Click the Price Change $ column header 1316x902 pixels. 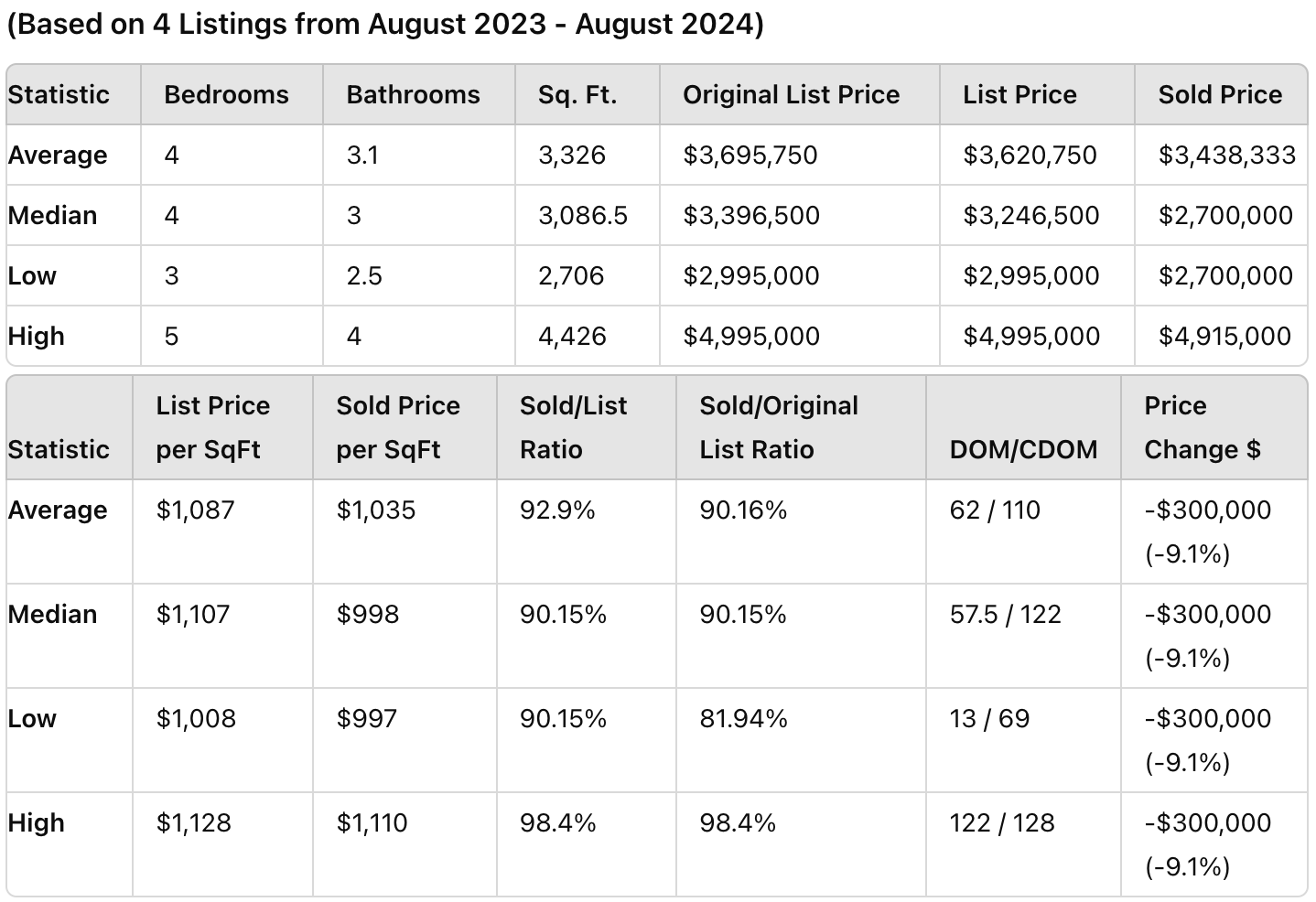[1202, 427]
